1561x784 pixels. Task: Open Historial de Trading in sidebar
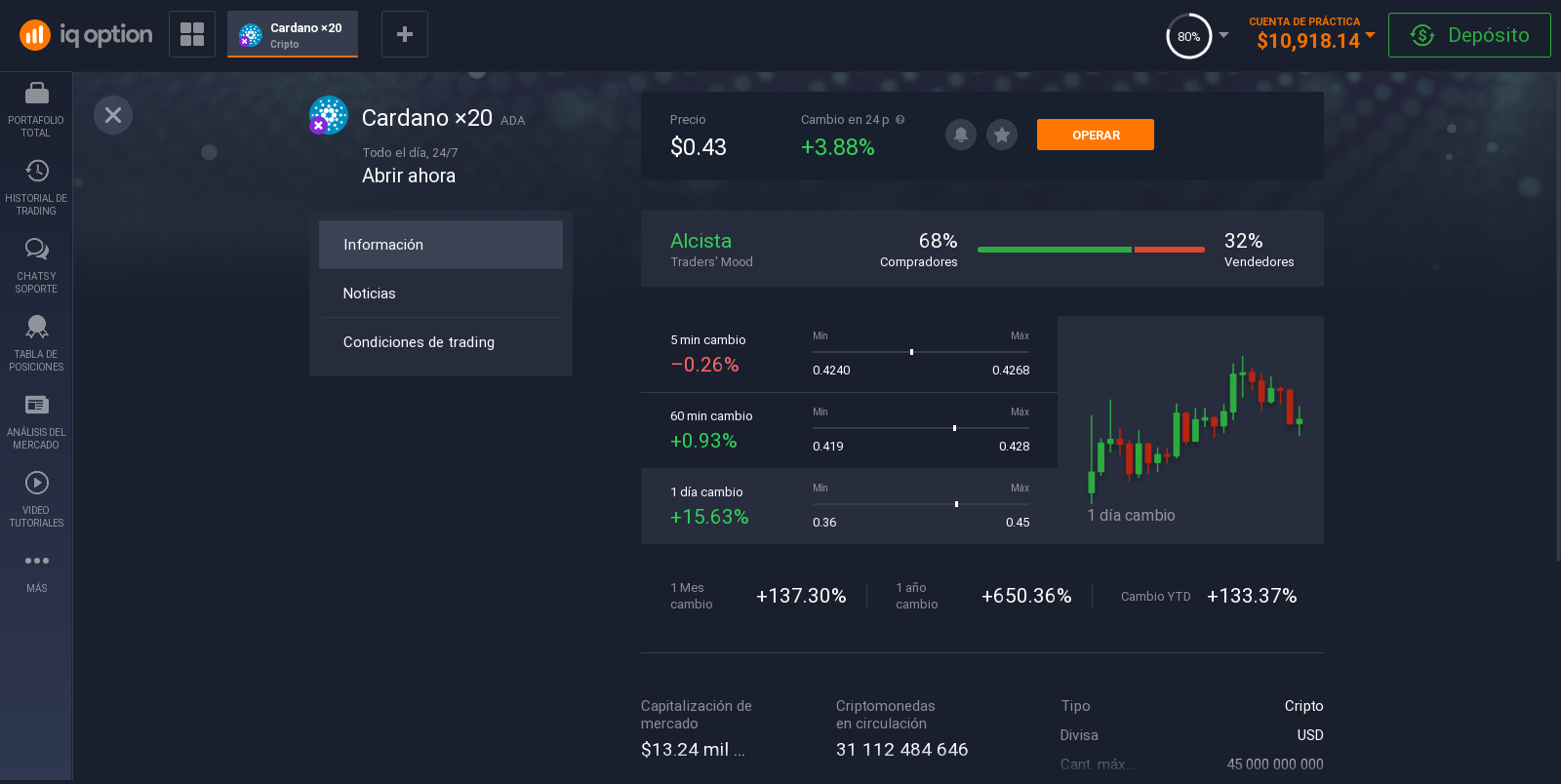[36, 187]
